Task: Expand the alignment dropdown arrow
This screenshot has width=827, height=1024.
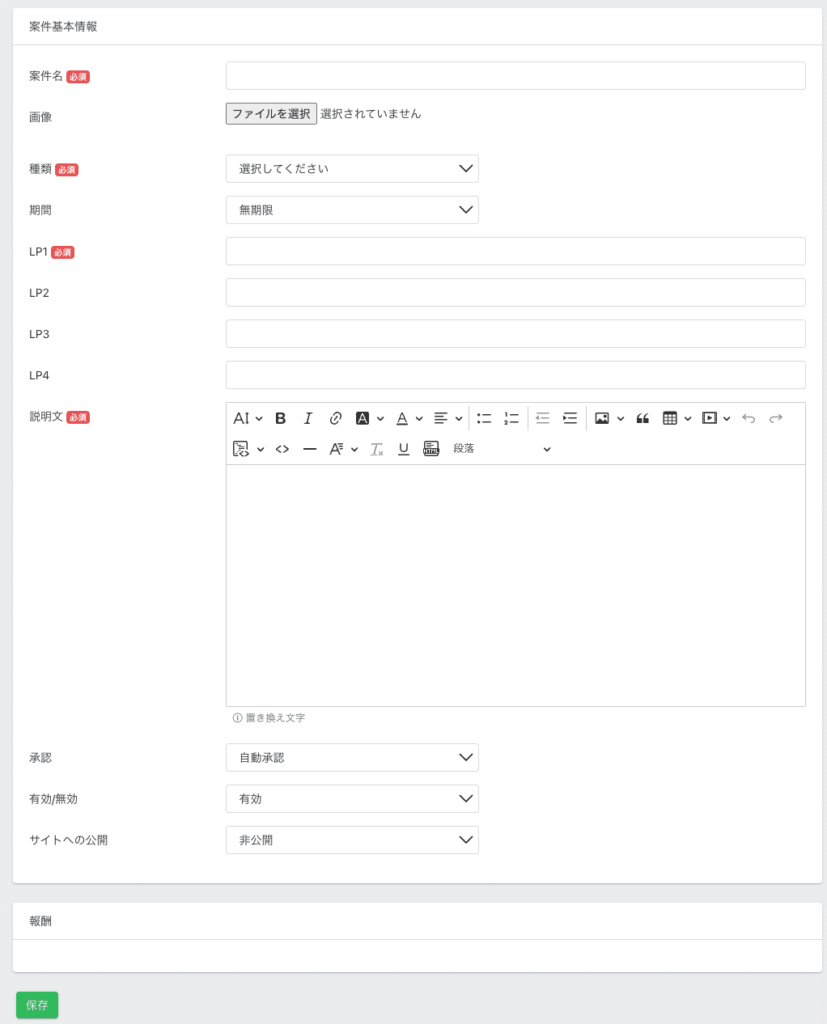Action: click(459, 419)
